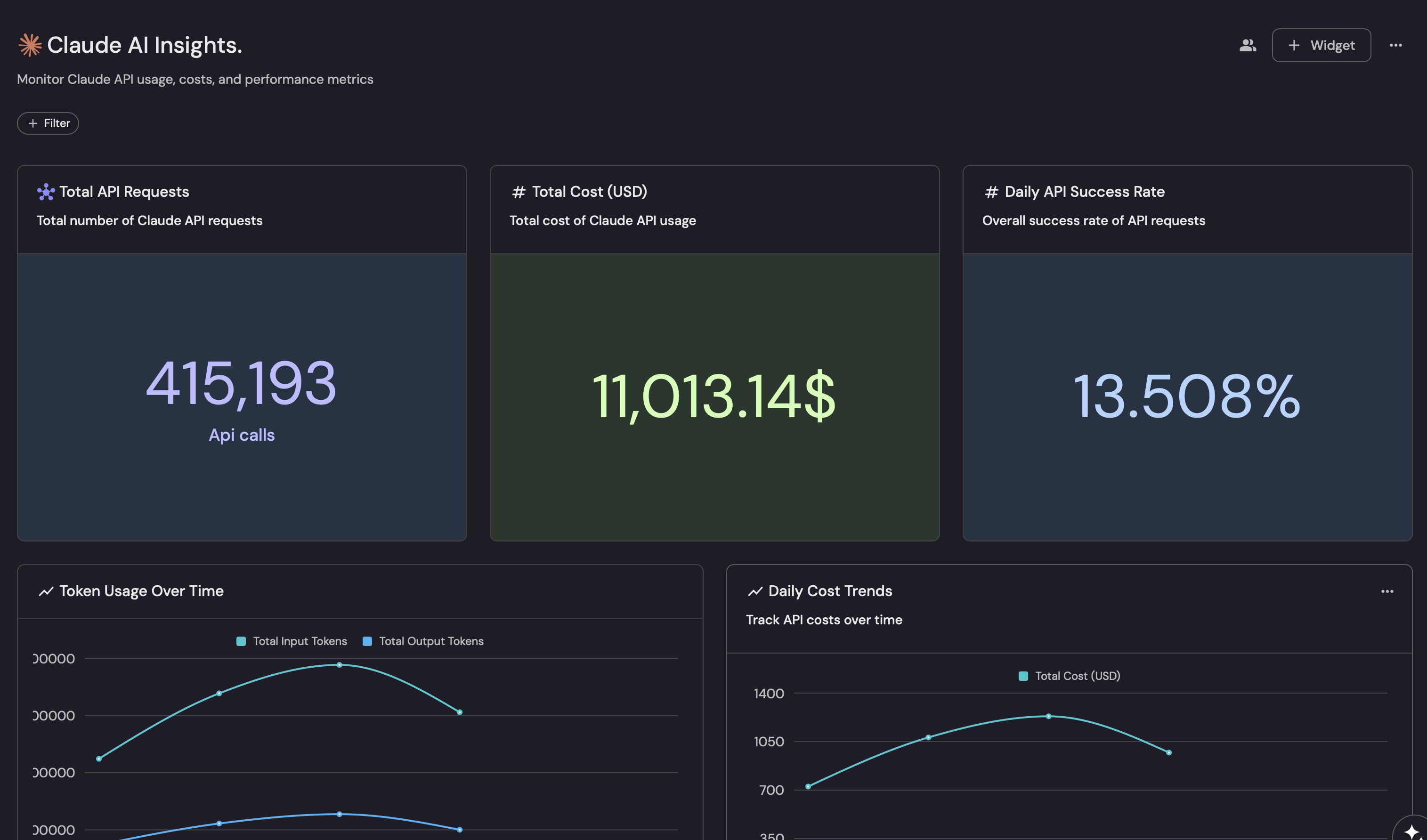Toggle Total Input Tokens legend series
Screen dimensions: 1427x840
coord(300,641)
